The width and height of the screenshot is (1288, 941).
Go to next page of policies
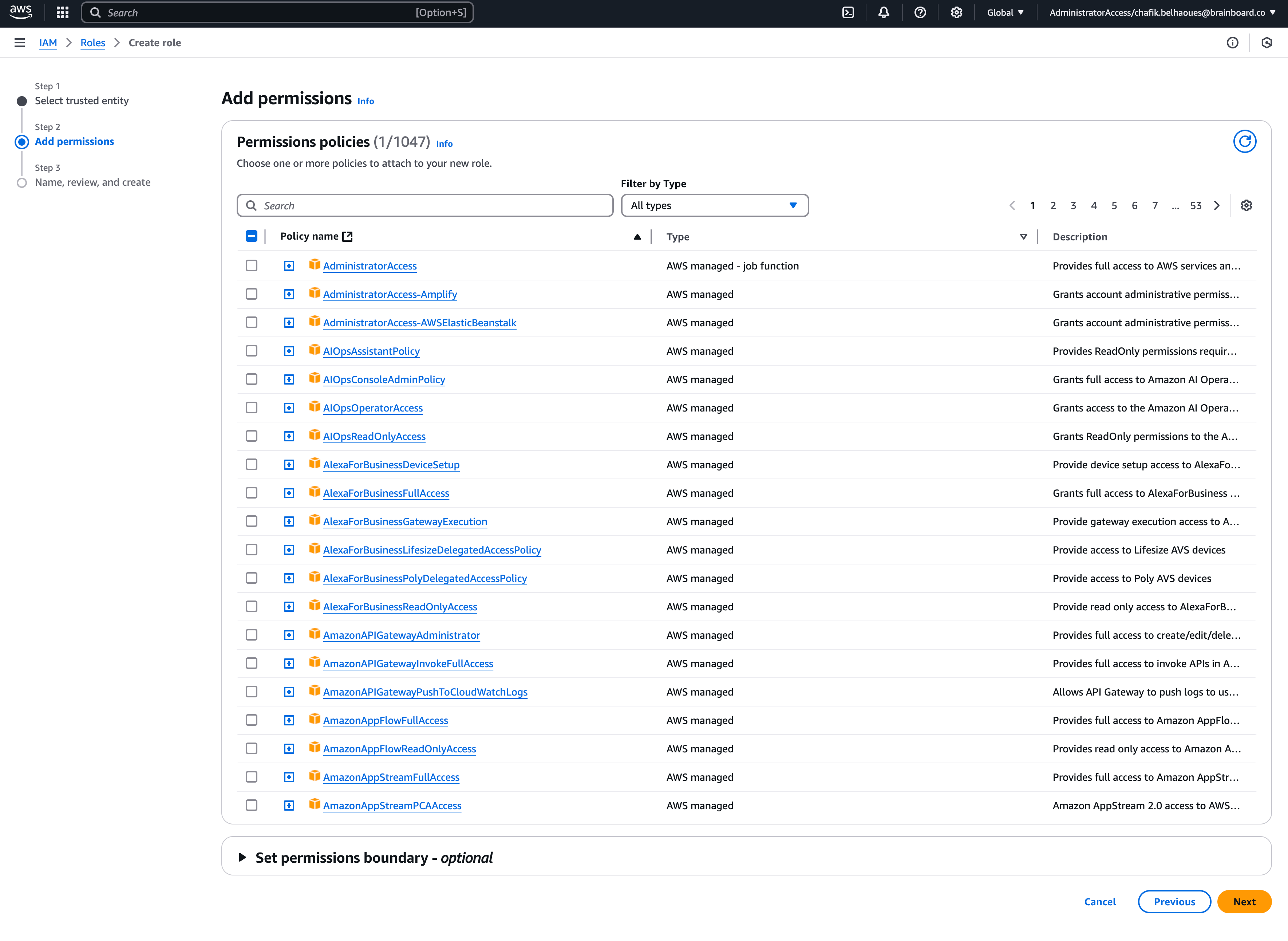point(1217,206)
